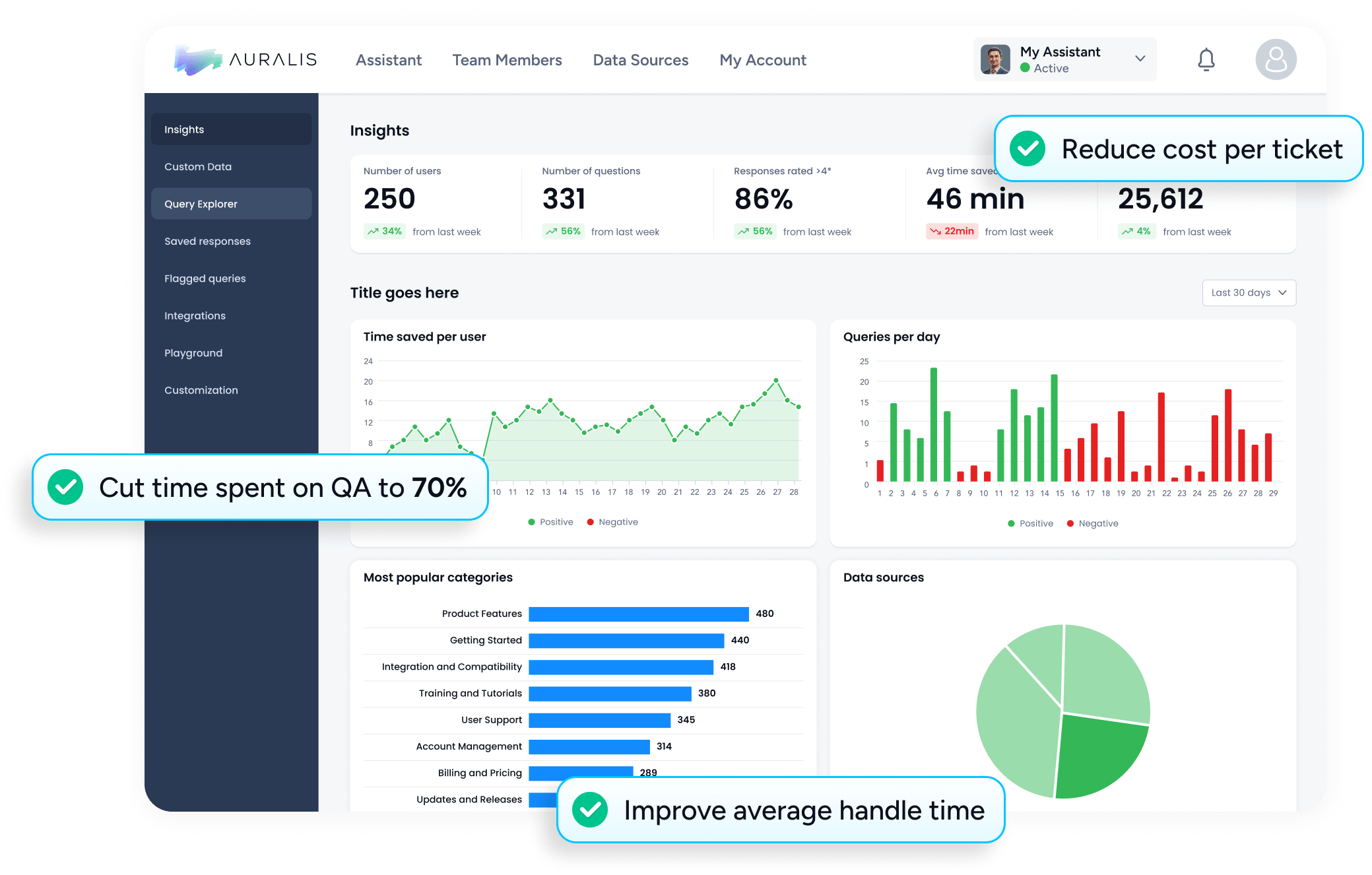
Task: Click the 56% badge under Number of questions
Action: (x=563, y=232)
